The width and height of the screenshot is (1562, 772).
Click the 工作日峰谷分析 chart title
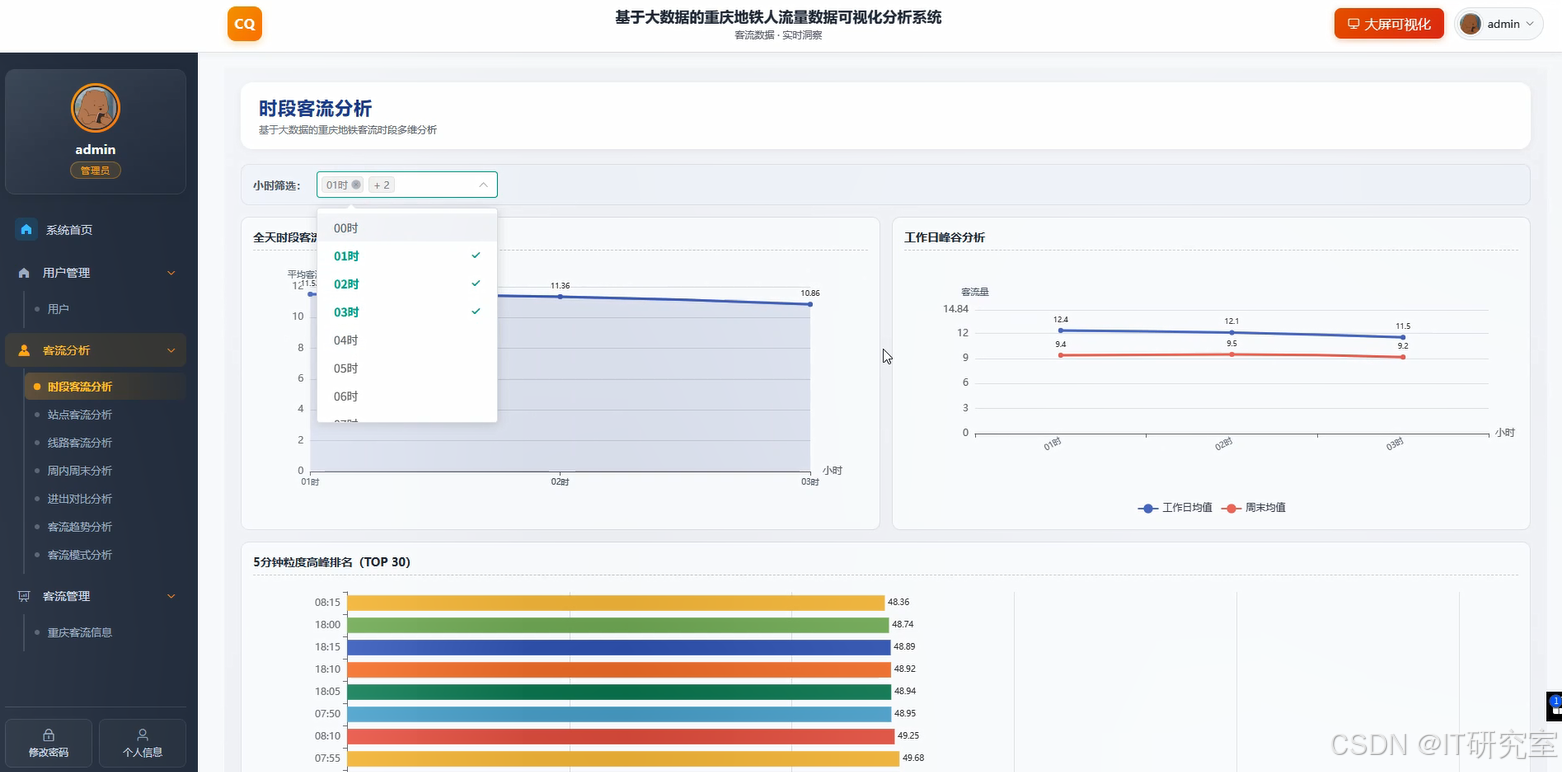tap(944, 238)
